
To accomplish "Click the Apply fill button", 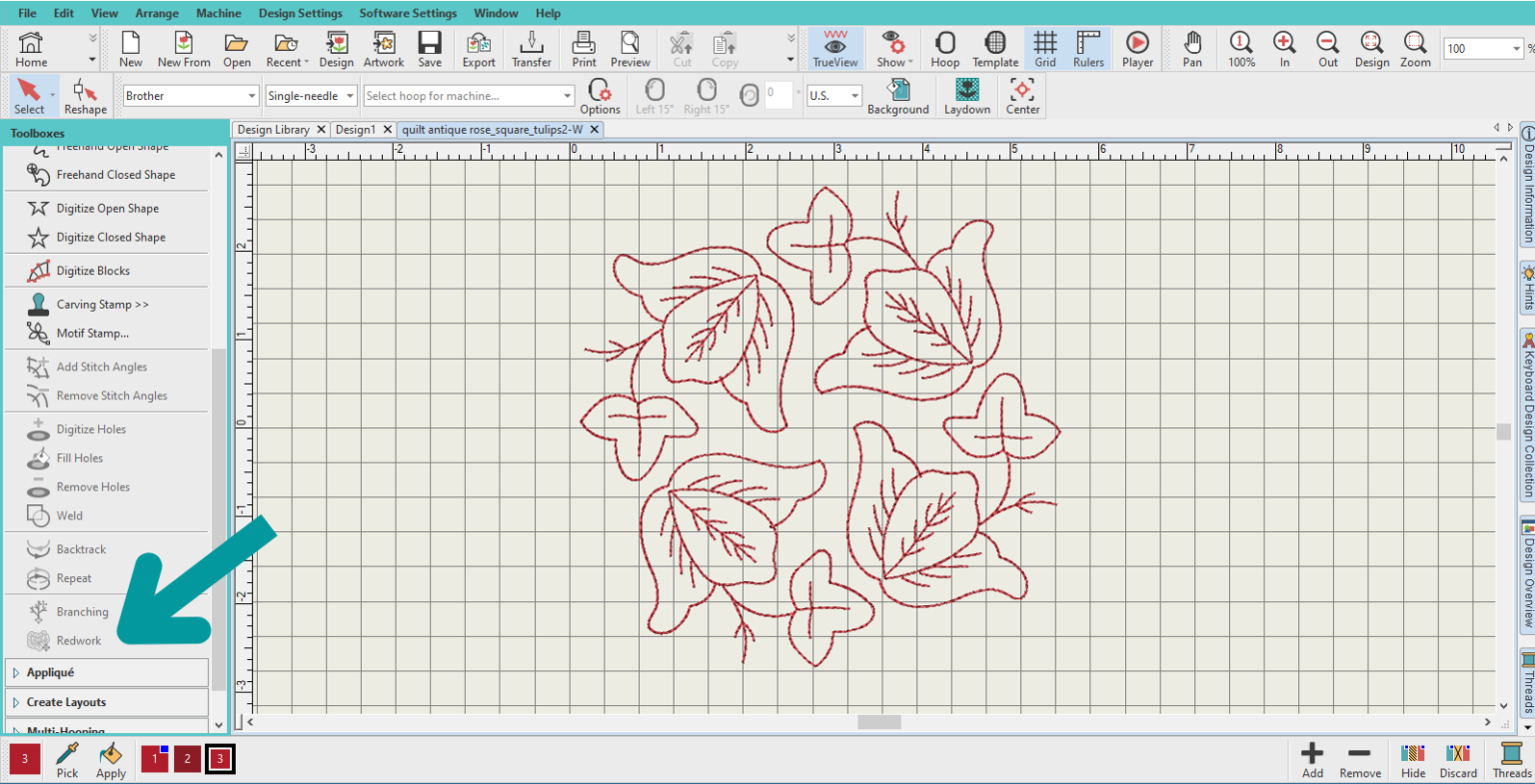I will [110, 761].
